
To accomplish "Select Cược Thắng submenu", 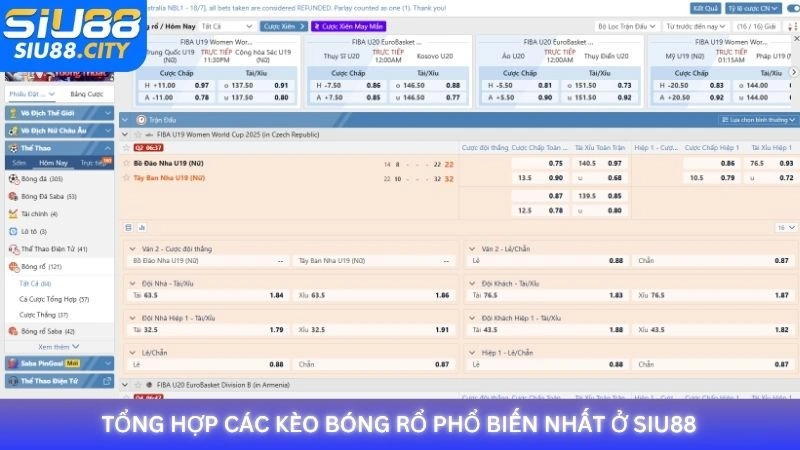I will coord(43,315).
